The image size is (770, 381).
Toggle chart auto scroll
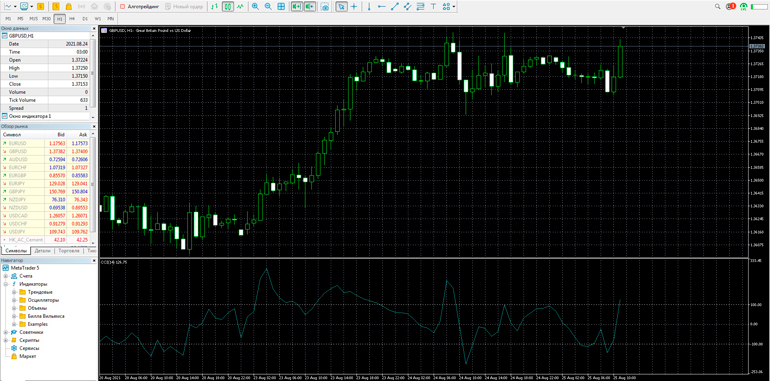pos(296,7)
